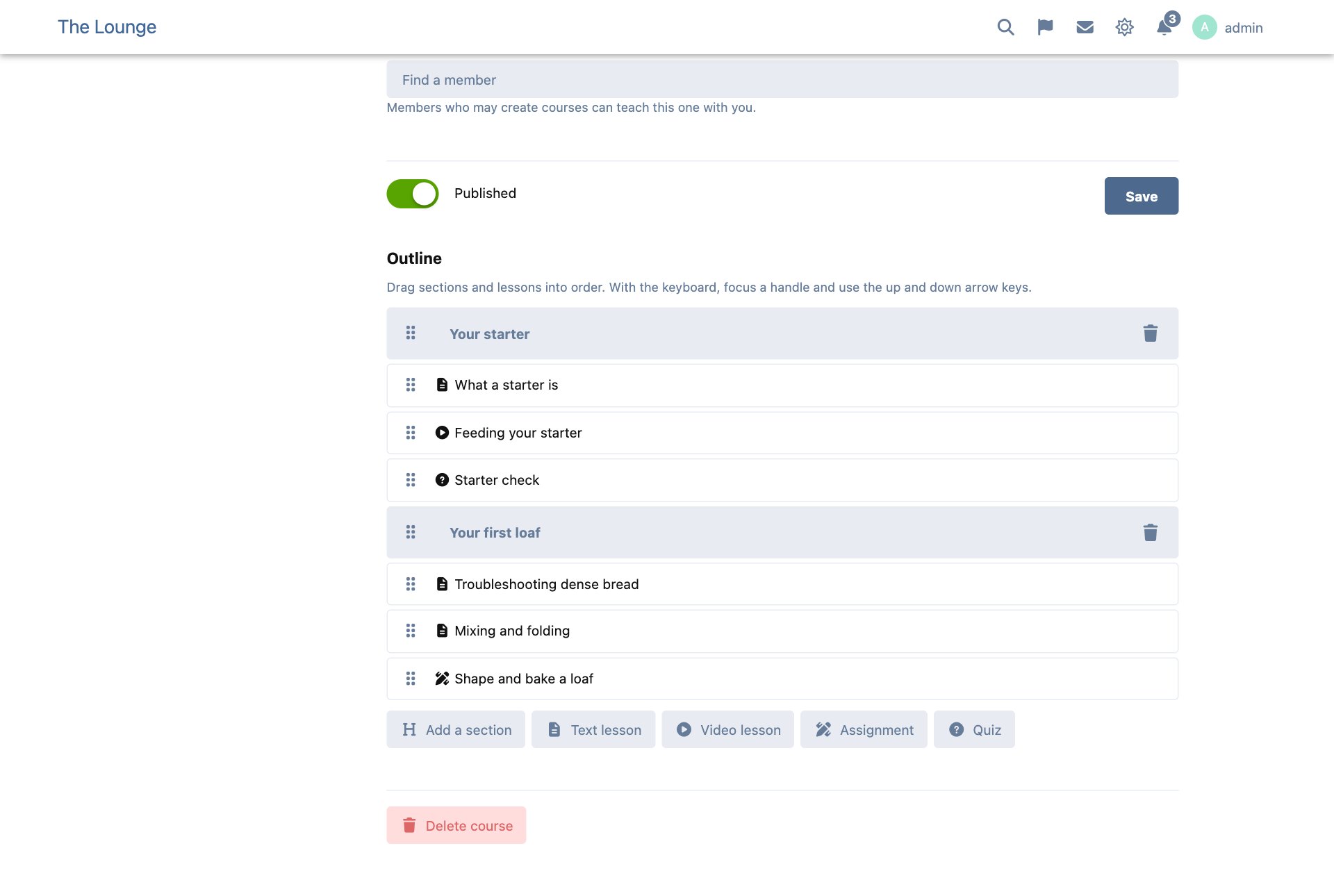Image resolution: width=1334 pixels, height=896 pixels.
Task: Edit the Your starter section title
Action: (x=489, y=334)
